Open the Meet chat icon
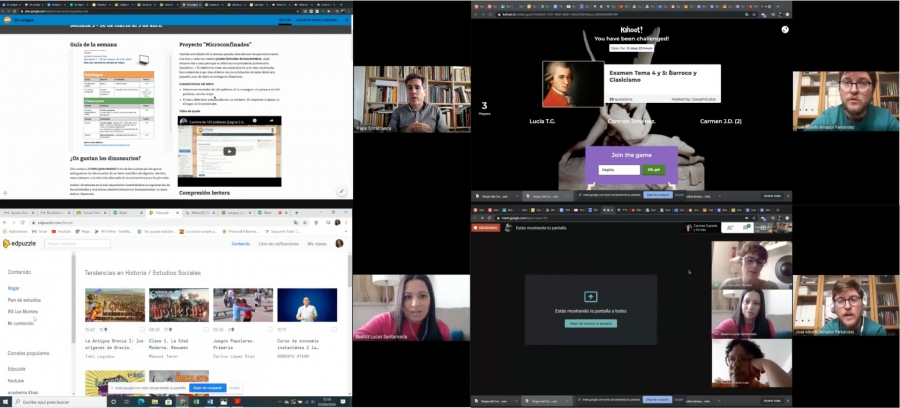The height and width of the screenshot is (408, 900). coord(746,228)
